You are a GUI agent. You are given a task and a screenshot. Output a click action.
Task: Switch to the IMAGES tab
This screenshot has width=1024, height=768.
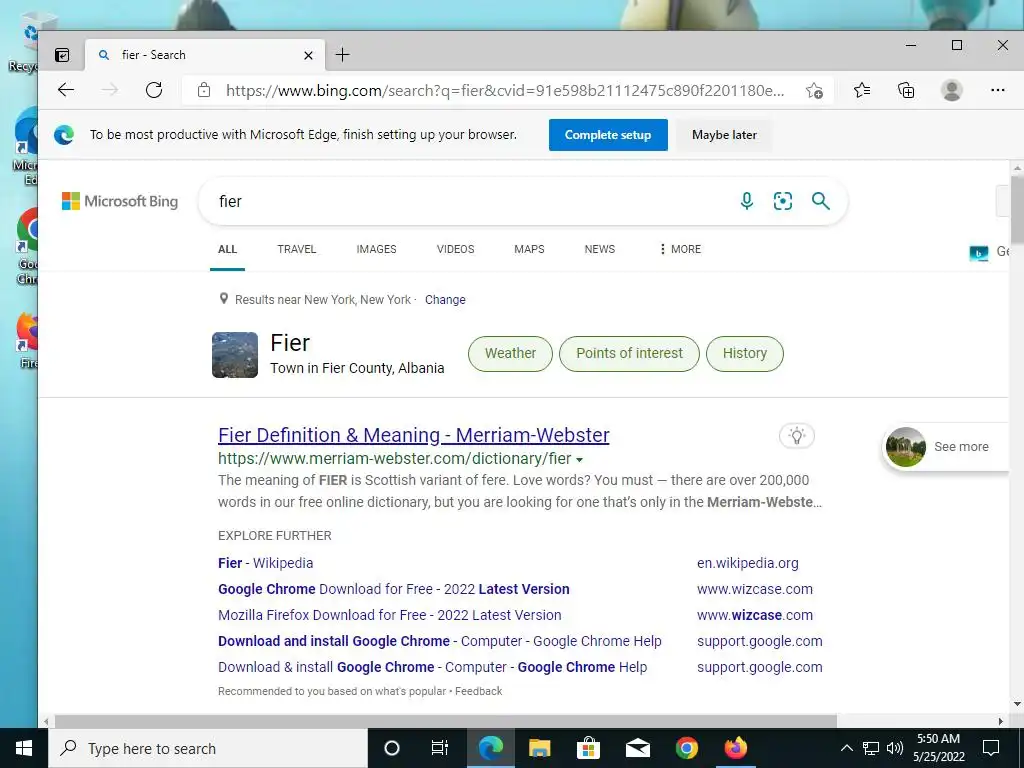pos(376,249)
